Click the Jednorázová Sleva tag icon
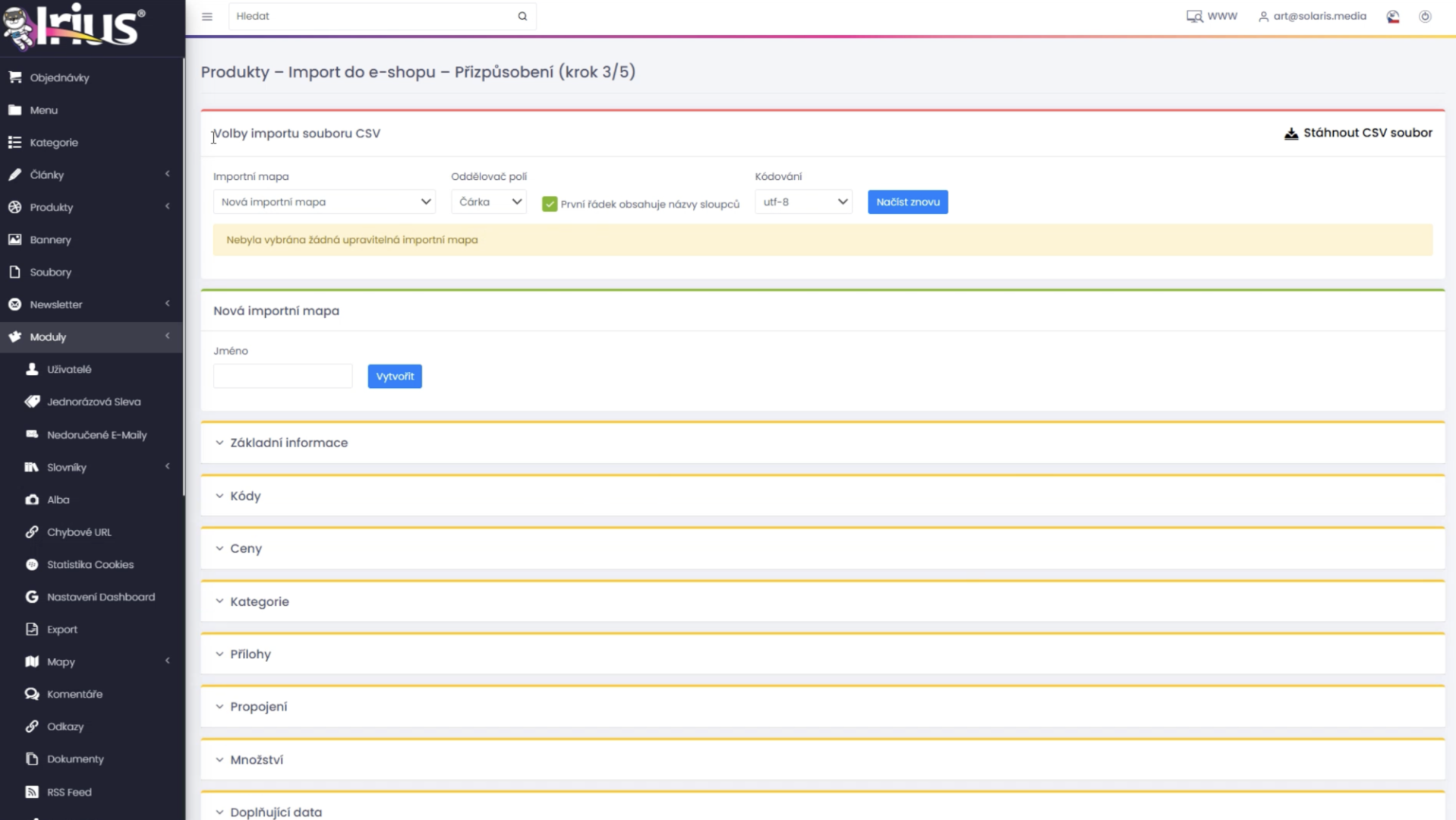The width and height of the screenshot is (1456, 820). point(32,402)
